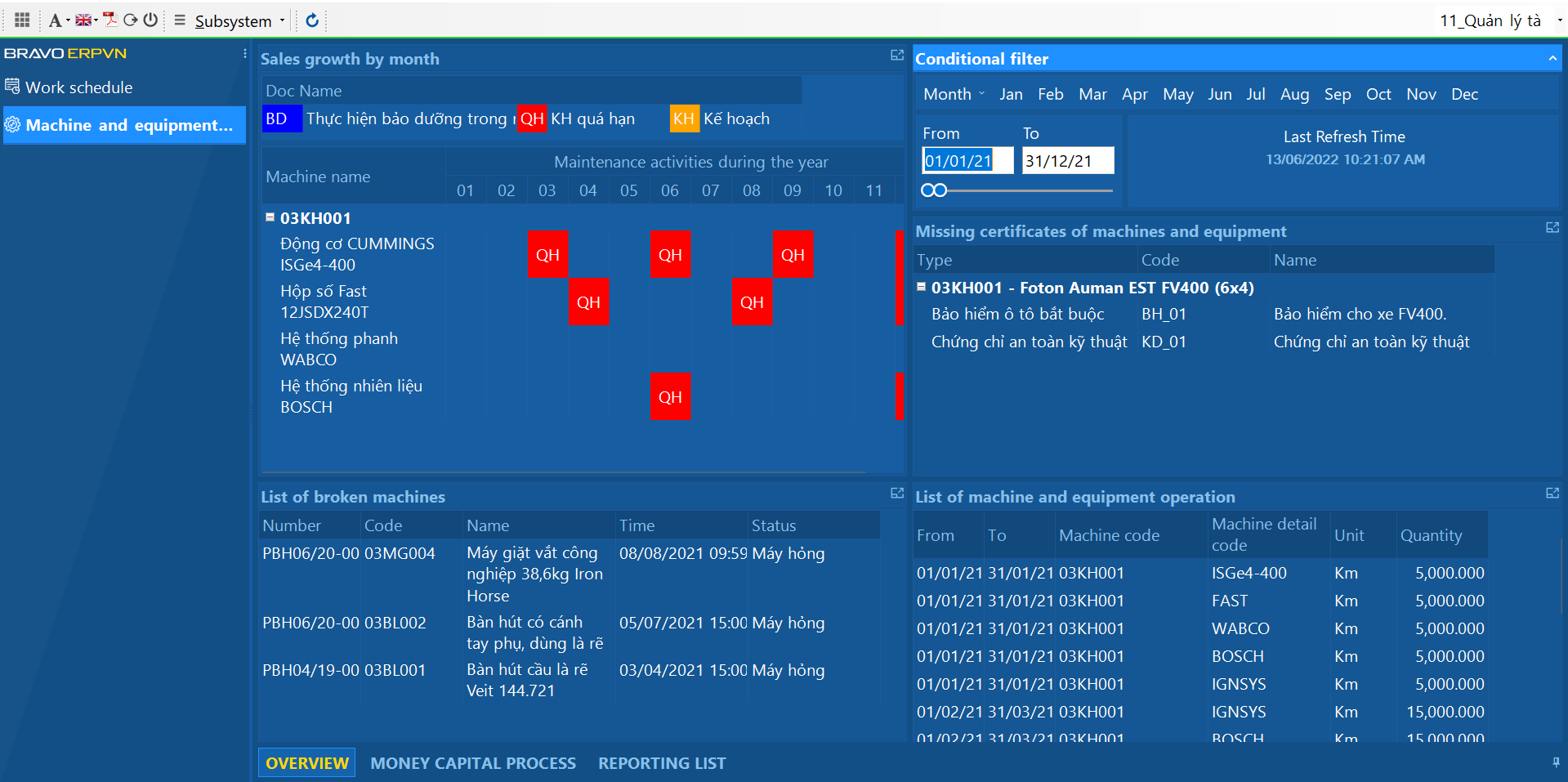The image size is (1568, 782).
Task: Open the '11_Quản lý tà' dropdown at top right
Action: point(1558,20)
